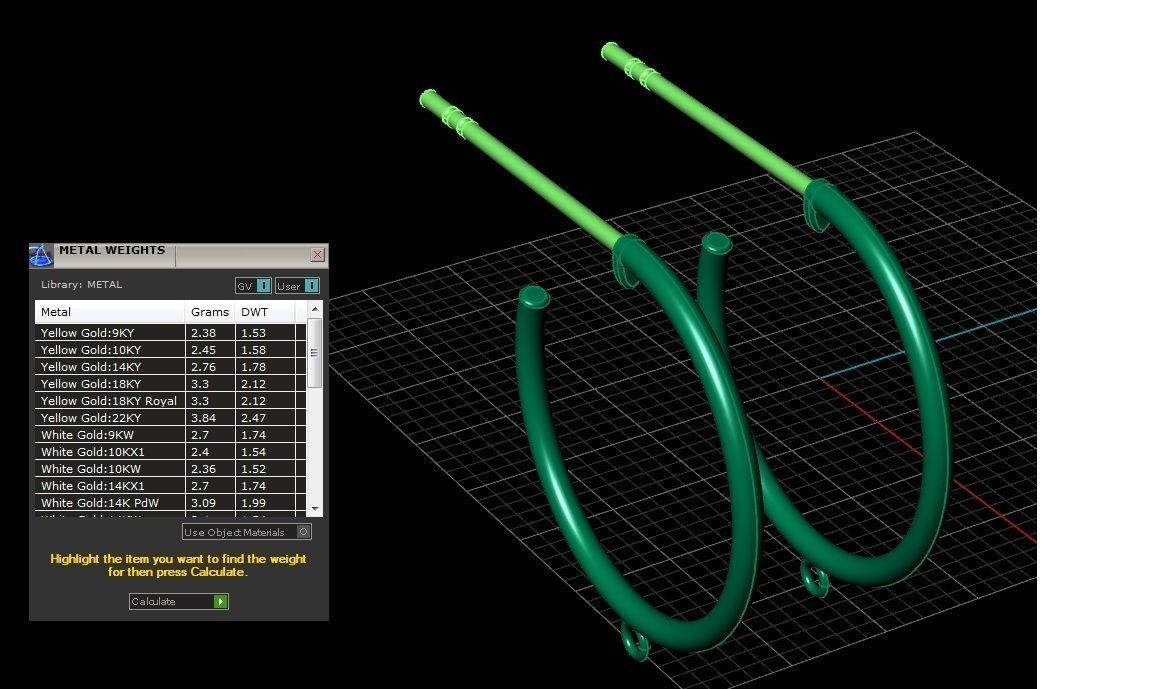Click the metal list scroll up arrow
1153x689 pixels.
(315, 309)
